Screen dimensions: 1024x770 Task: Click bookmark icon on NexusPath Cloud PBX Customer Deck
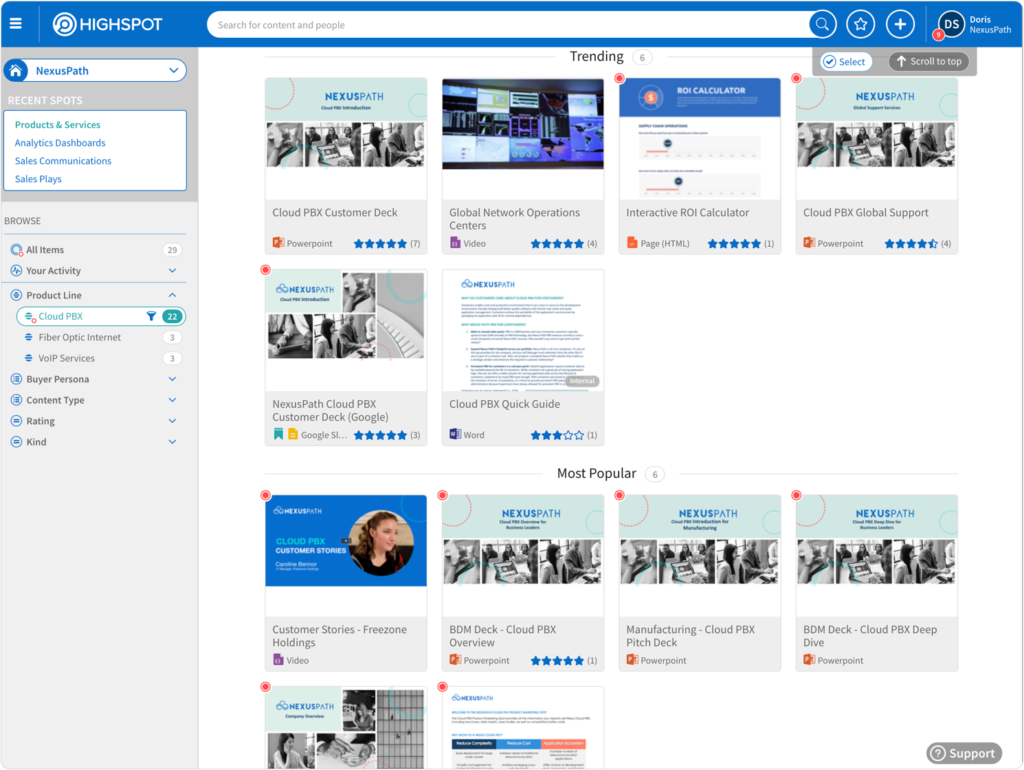[278, 434]
